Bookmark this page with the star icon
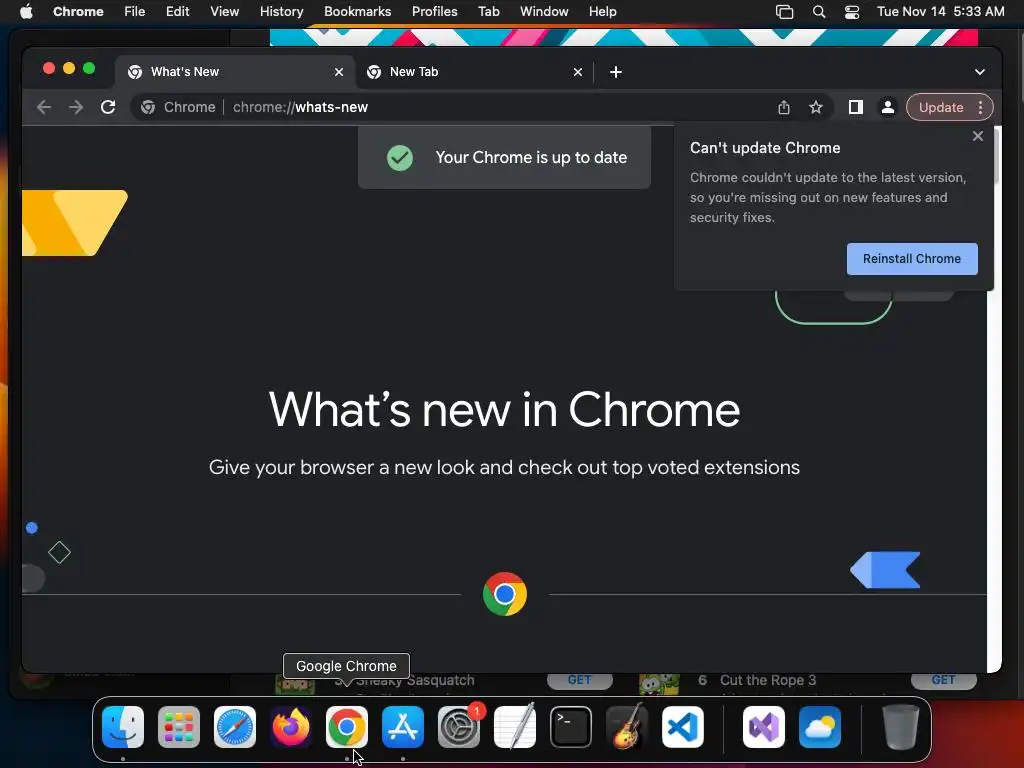 [x=816, y=107]
